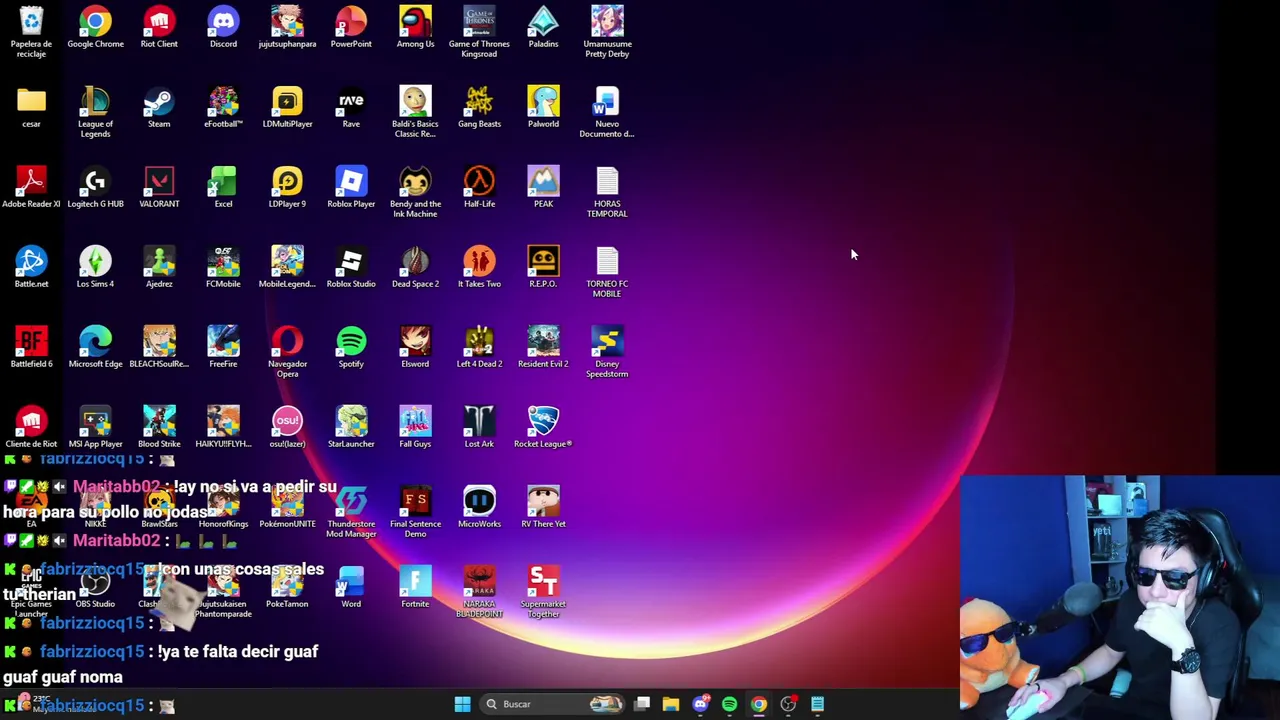Open OBS Studio from the taskbar
Image resolution: width=1280 pixels, height=720 pixels.
788,704
